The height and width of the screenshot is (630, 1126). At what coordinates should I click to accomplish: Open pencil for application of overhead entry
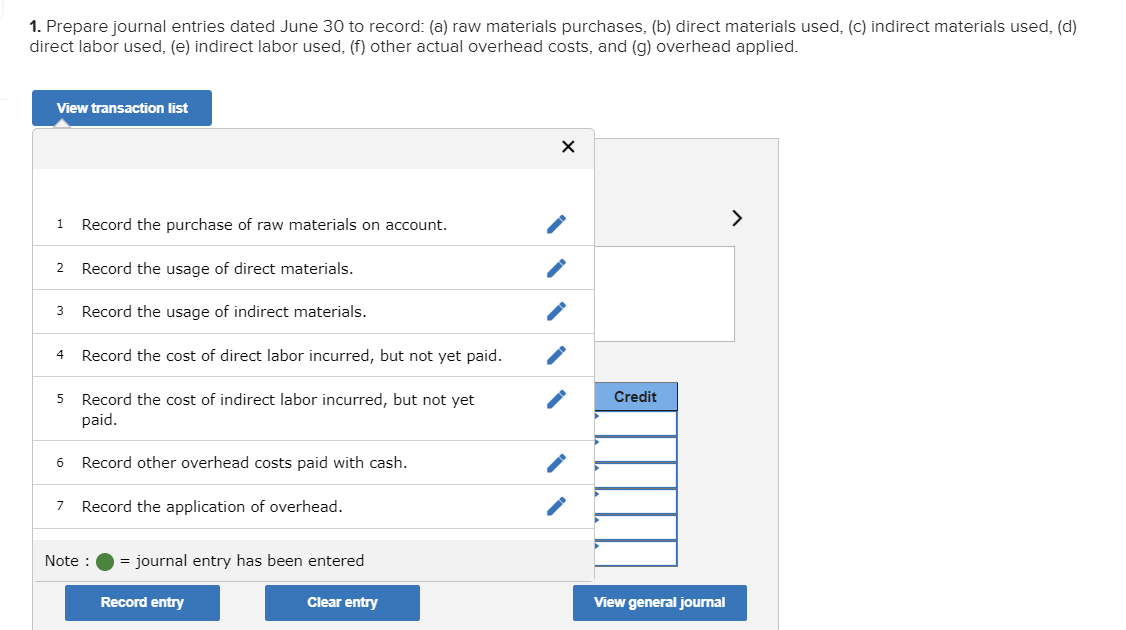[556, 506]
